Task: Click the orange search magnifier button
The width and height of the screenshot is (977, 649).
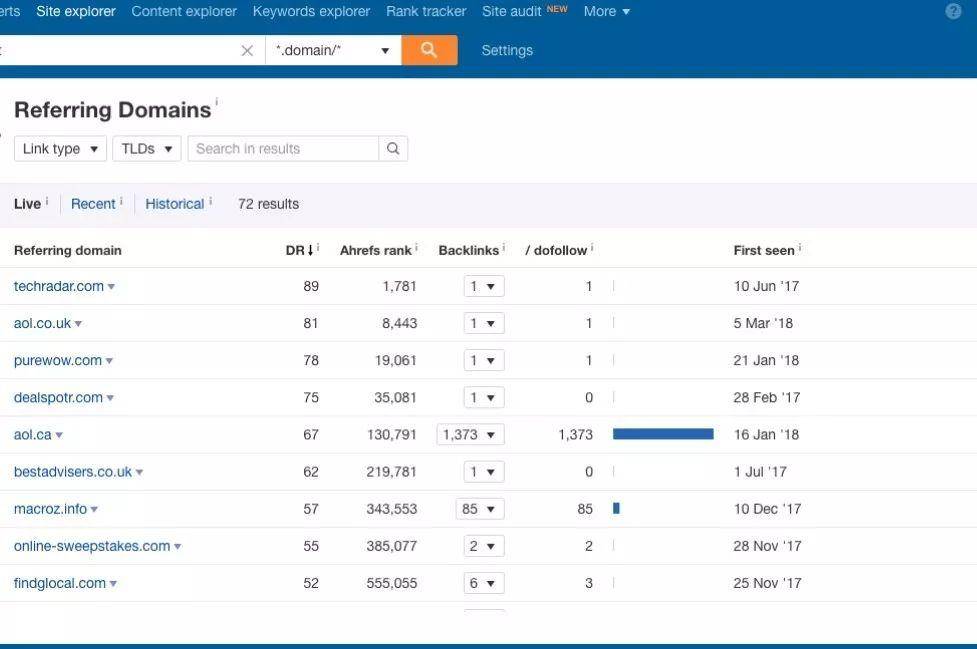Action: (429, 50)
